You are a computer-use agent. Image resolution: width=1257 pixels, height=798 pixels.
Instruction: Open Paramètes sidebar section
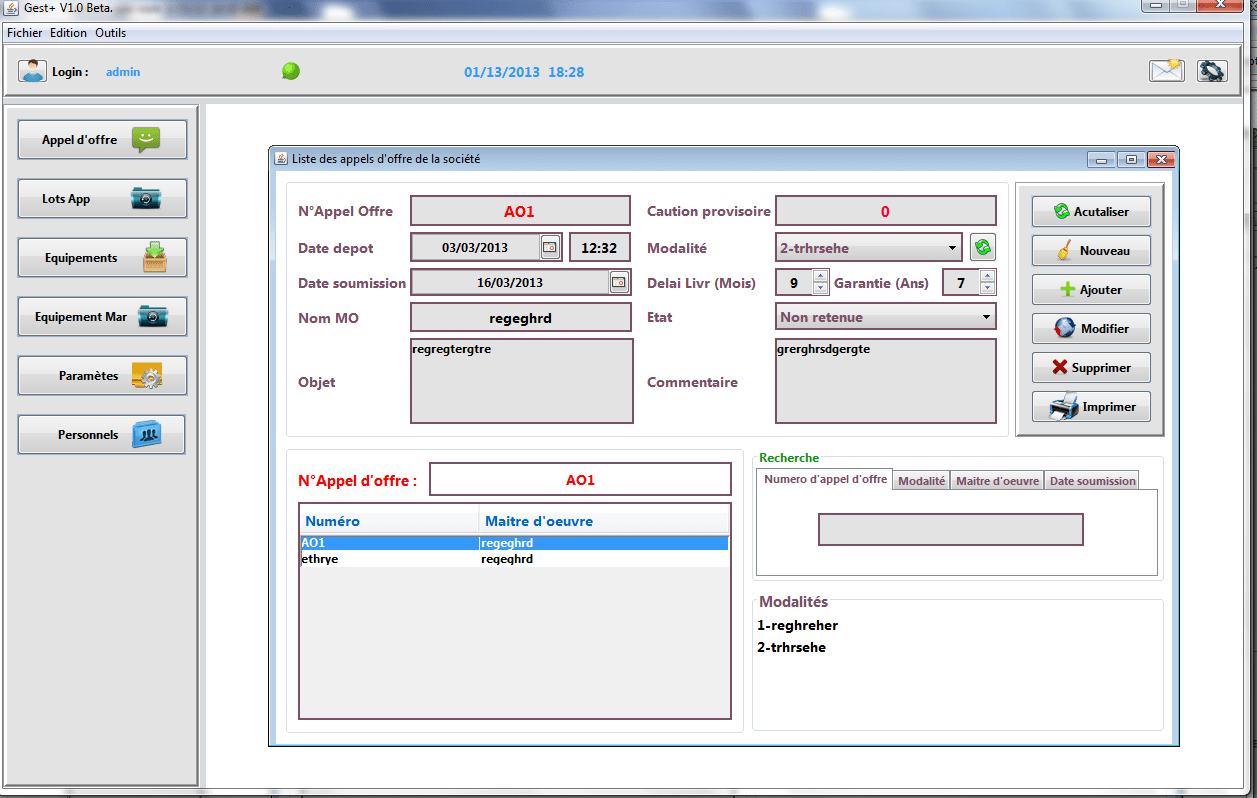pyautogui.click(x=102, y=376)
